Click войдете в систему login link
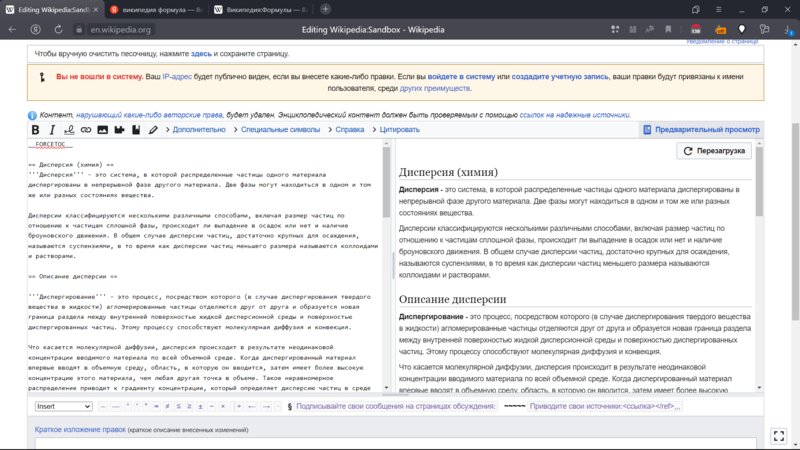Screen dimensions: 800x450 pyautogui.click(x=461, y=77)
